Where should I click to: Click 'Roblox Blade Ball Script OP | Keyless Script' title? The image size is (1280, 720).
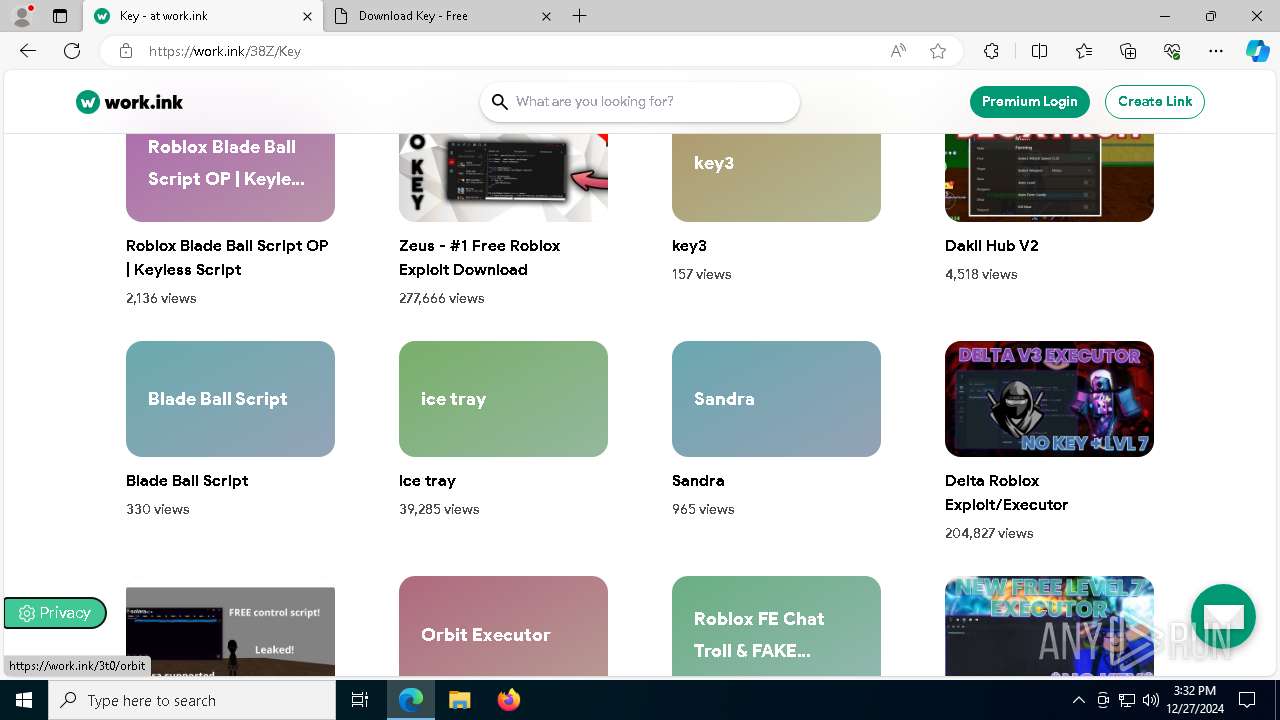[227, 258]
